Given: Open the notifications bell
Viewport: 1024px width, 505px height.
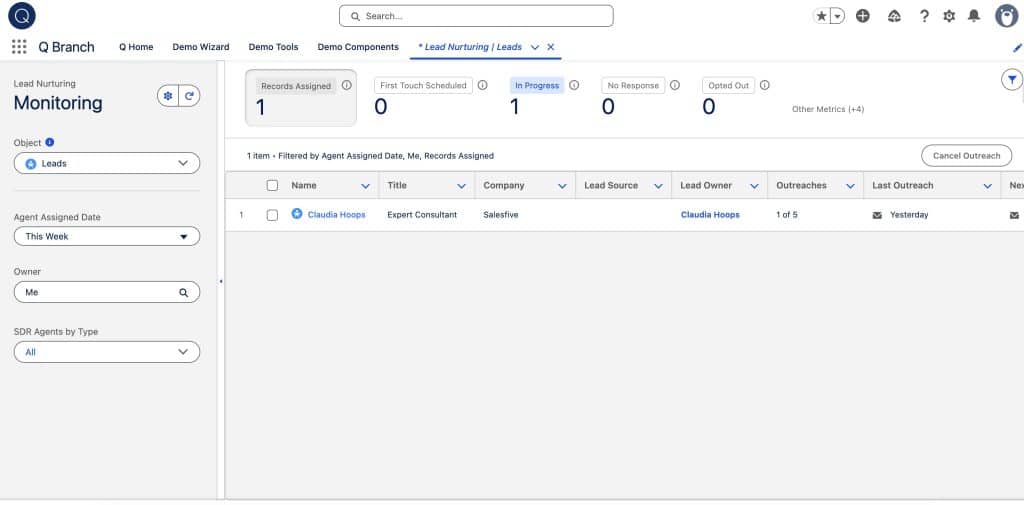Looking at the screenshot, I should [x=974, y=16].
